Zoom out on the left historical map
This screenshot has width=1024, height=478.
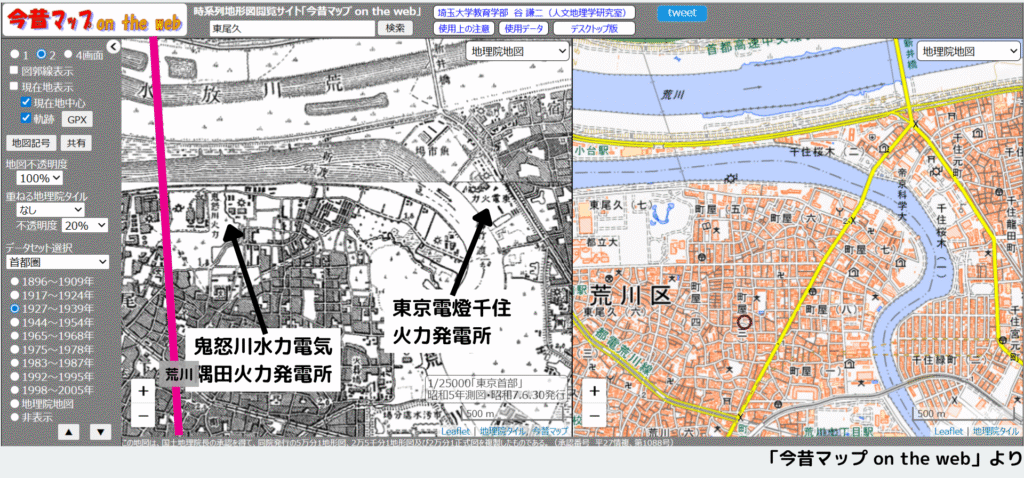click(x=144, y=414)
